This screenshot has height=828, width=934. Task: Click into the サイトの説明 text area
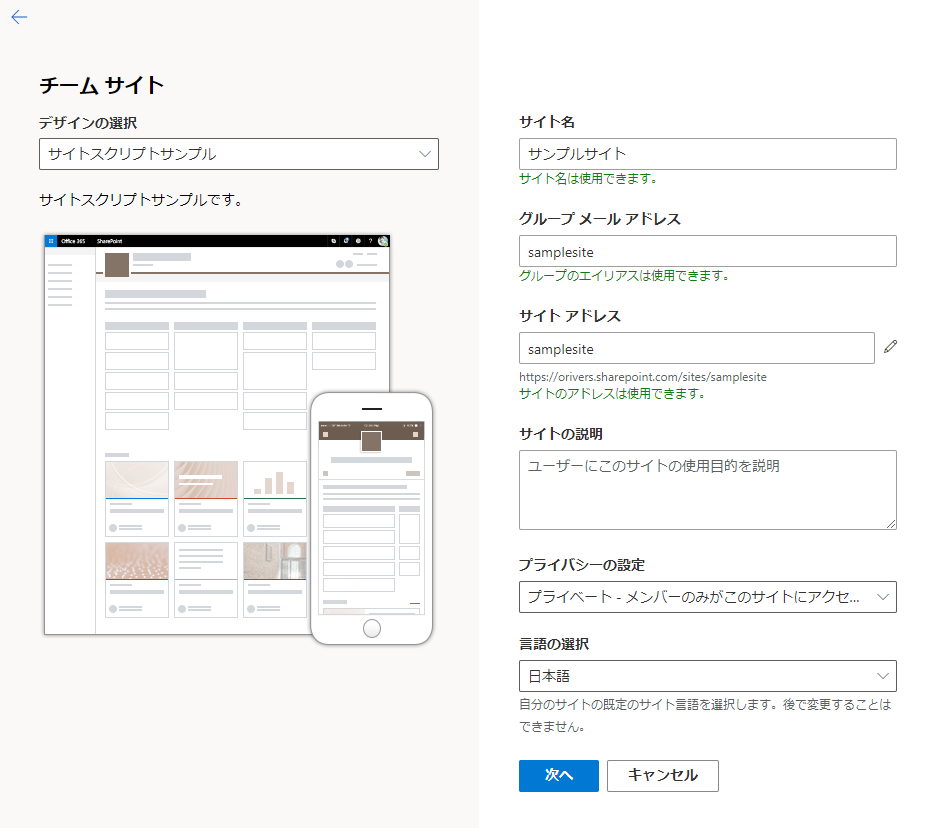click(x=707, y=489)
